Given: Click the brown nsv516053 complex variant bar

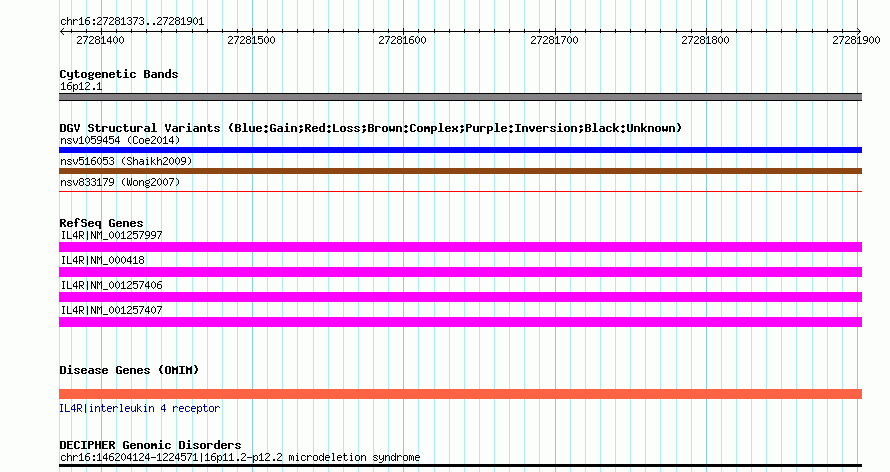Looking at the screenshot, I should pos(460,171).
